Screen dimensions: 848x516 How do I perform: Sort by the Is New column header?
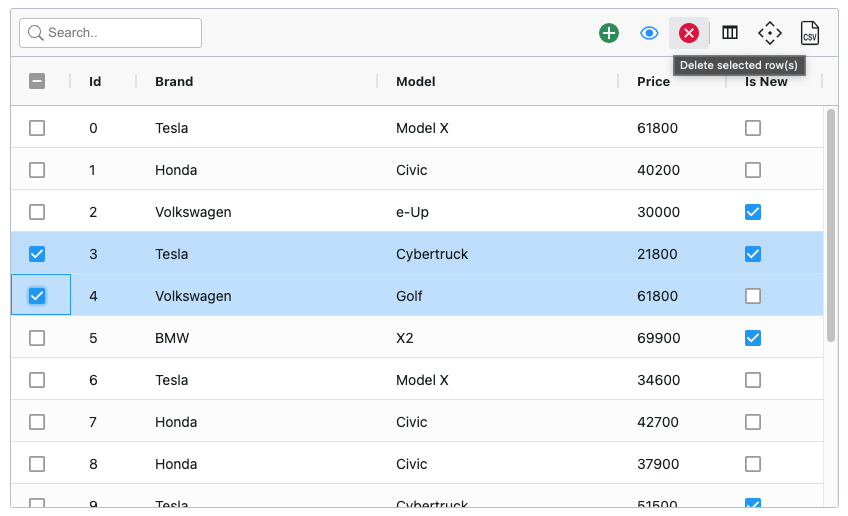coord(766,82)
